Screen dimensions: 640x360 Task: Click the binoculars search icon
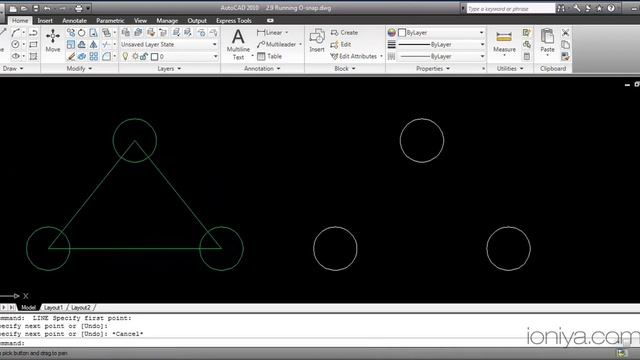click(x=561, y=8)
